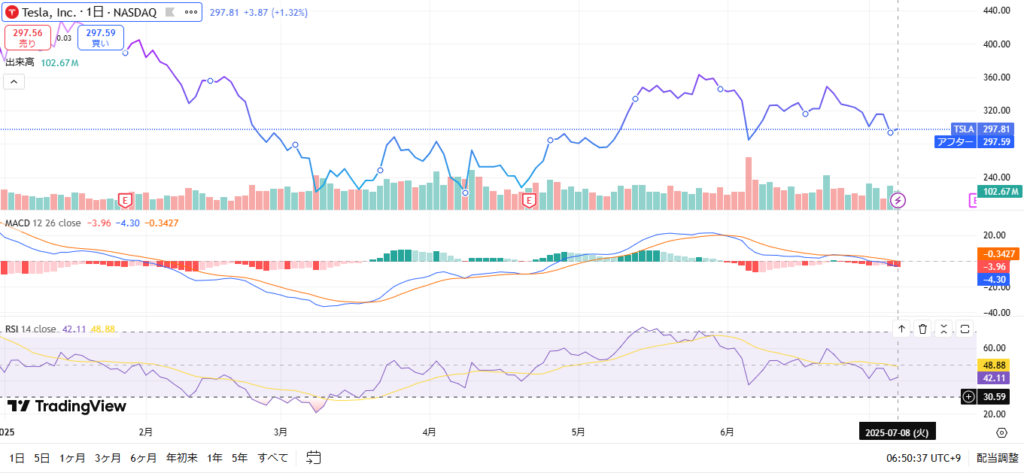Toggle 配当調整 dividend adjustment
Image resolution: width=1024 pixels, height=473 pixels.
point(997,457)
